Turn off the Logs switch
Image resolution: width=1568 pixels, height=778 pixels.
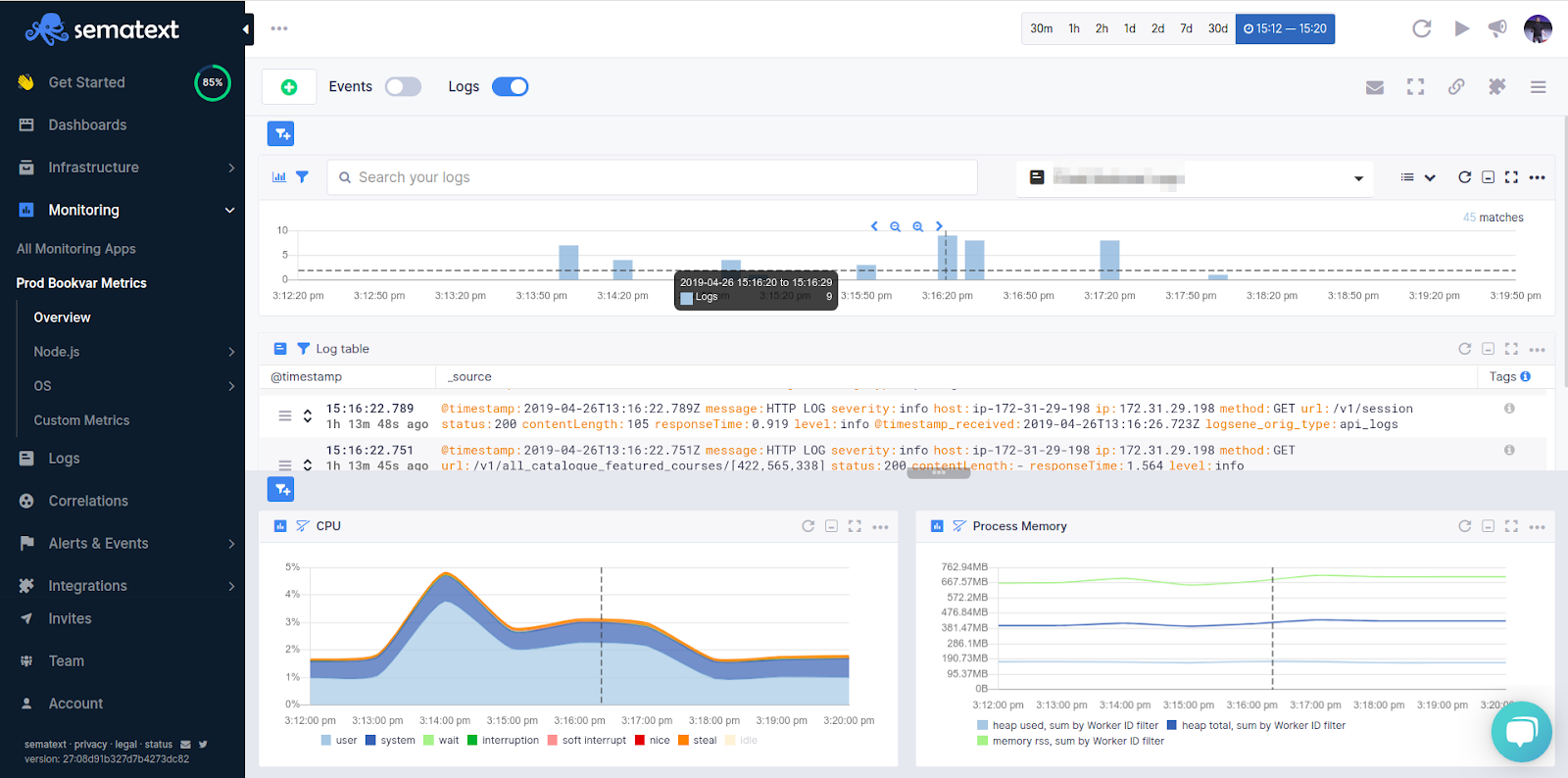coord(510,87)
